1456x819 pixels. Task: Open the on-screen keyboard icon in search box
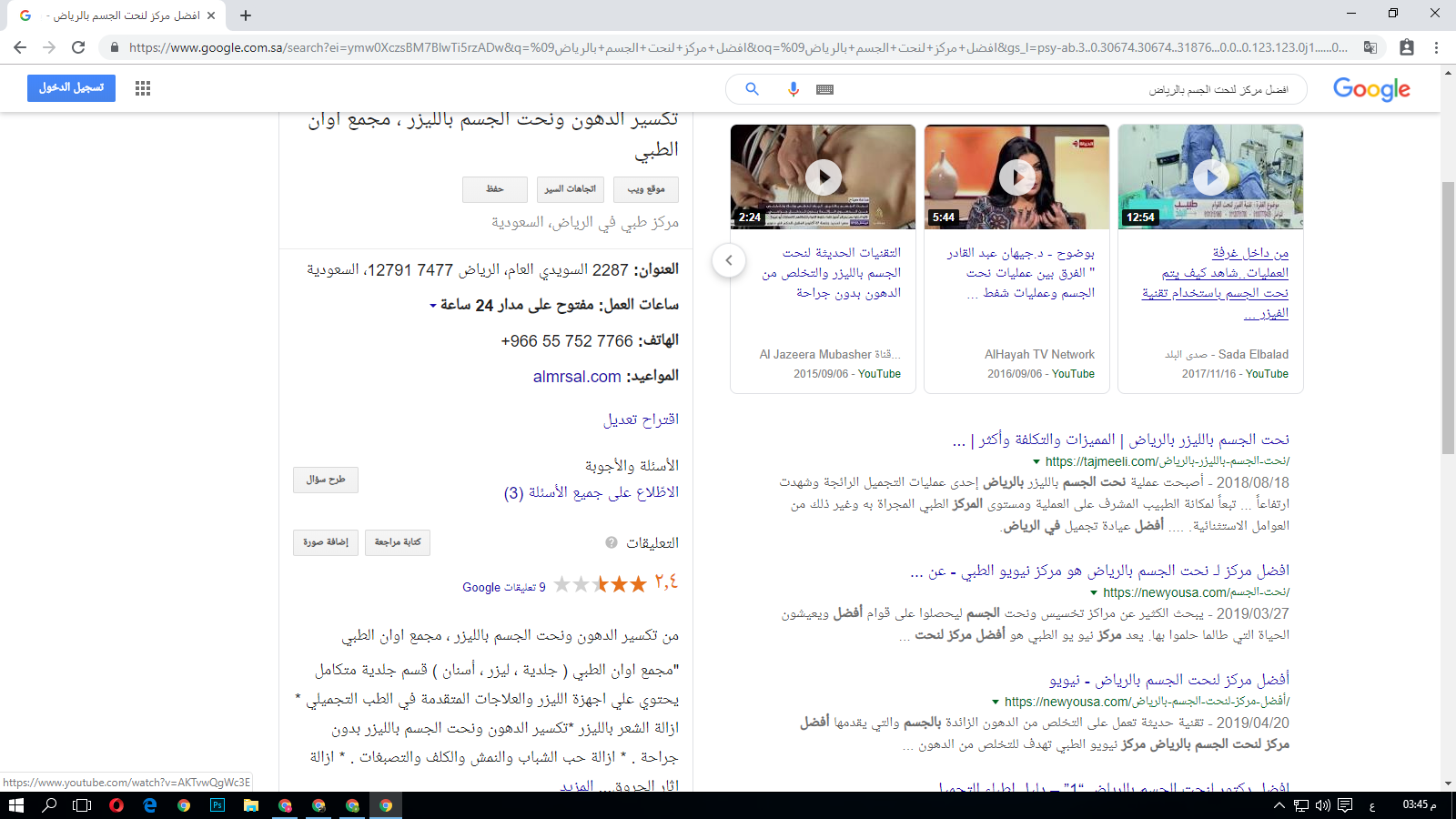[x=824, y=89]
